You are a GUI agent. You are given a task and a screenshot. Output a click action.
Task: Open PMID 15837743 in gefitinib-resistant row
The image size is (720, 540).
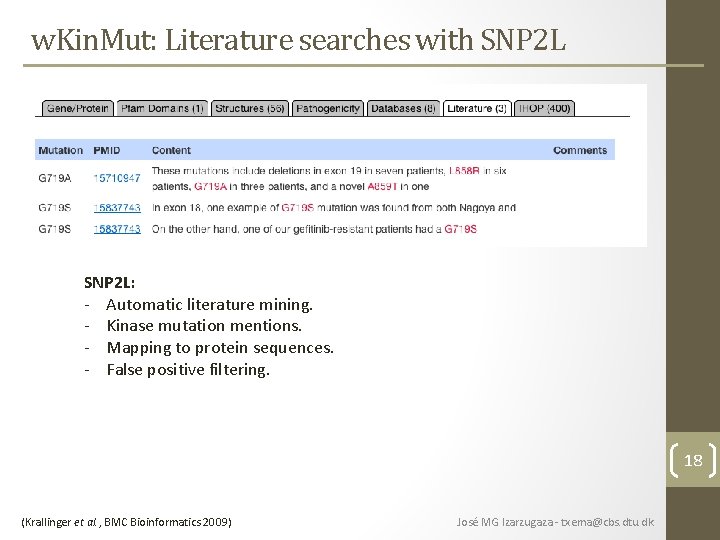pos(117,229)
